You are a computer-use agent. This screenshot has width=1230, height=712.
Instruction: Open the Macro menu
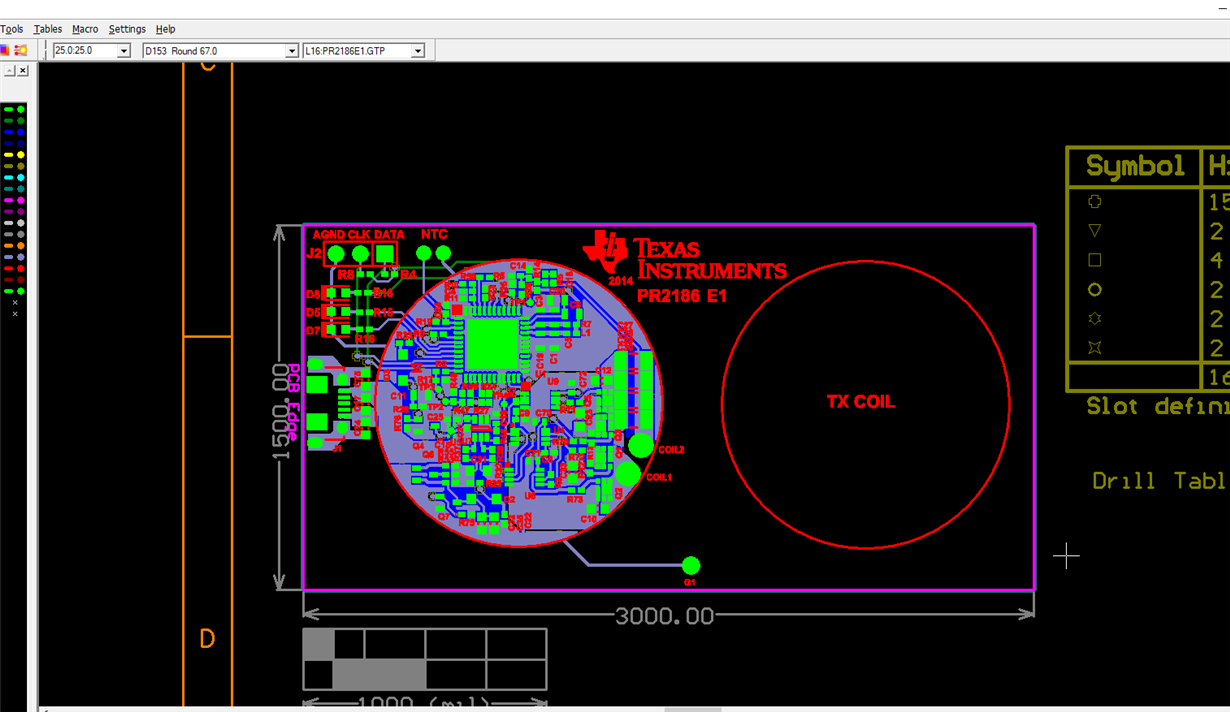tap(85, 29)
